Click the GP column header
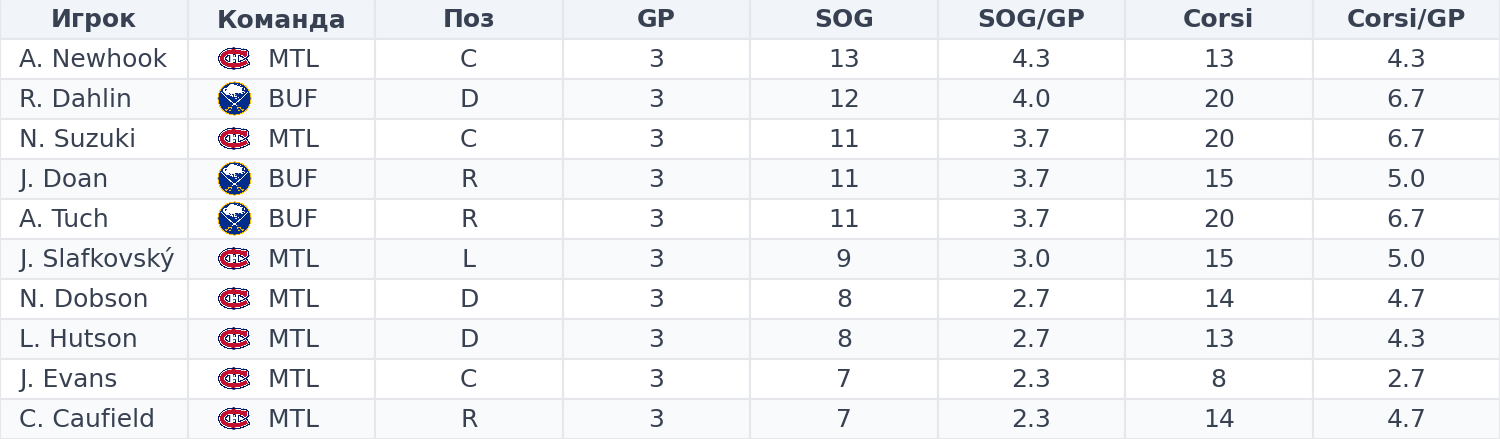 [x=656, y=19]
